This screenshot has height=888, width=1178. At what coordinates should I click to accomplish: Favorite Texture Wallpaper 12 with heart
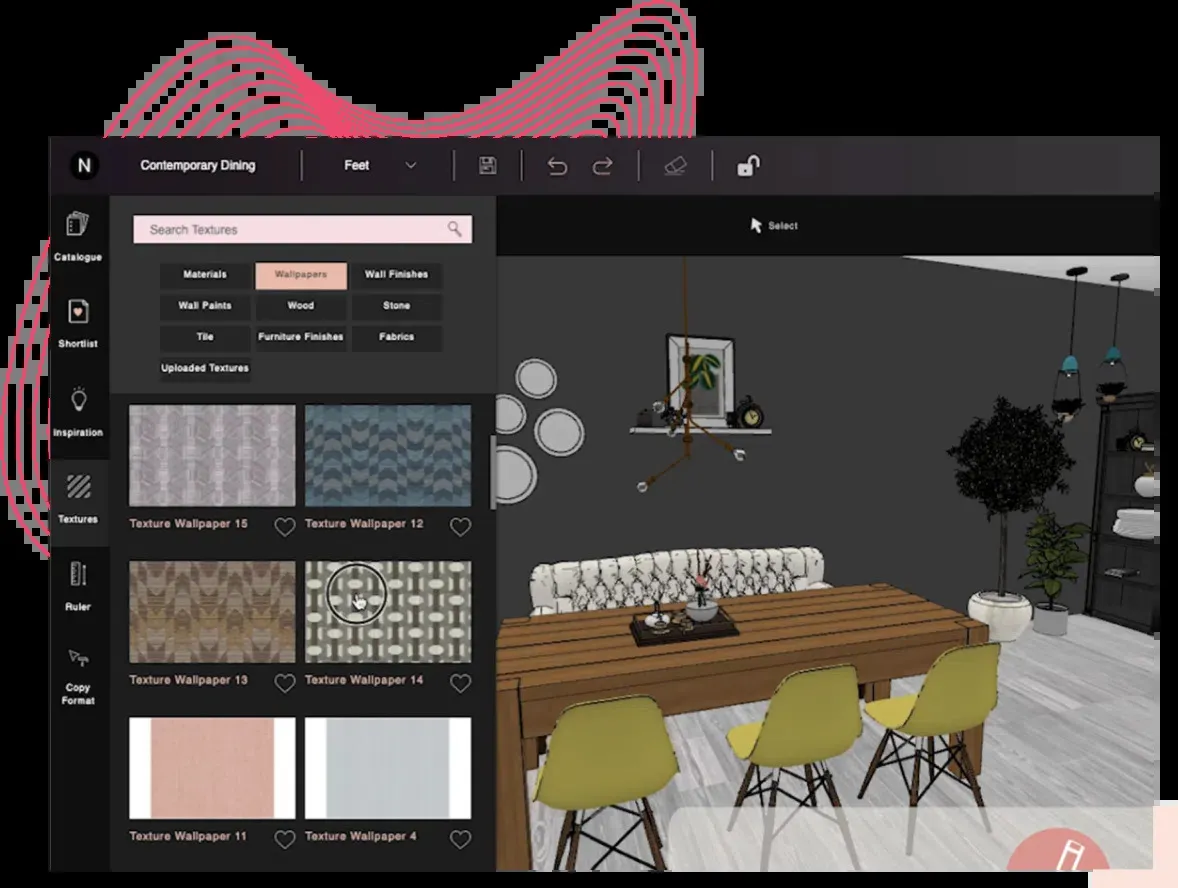(460, 527)
